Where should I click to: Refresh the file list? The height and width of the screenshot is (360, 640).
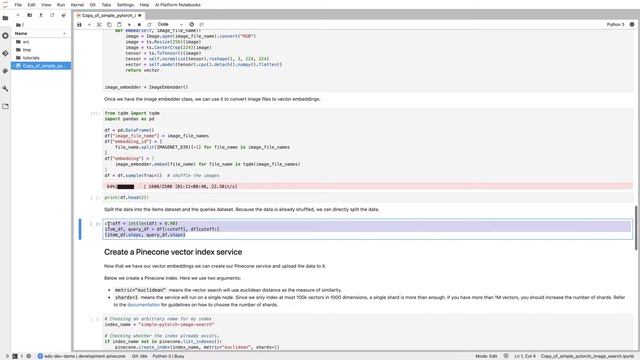[52, 15]
